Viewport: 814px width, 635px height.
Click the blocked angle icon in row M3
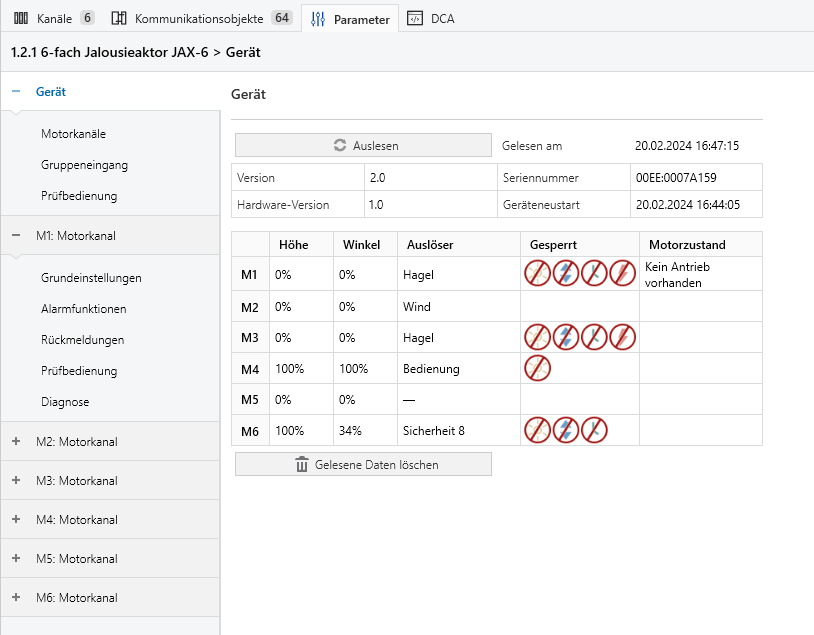(595, 337)
